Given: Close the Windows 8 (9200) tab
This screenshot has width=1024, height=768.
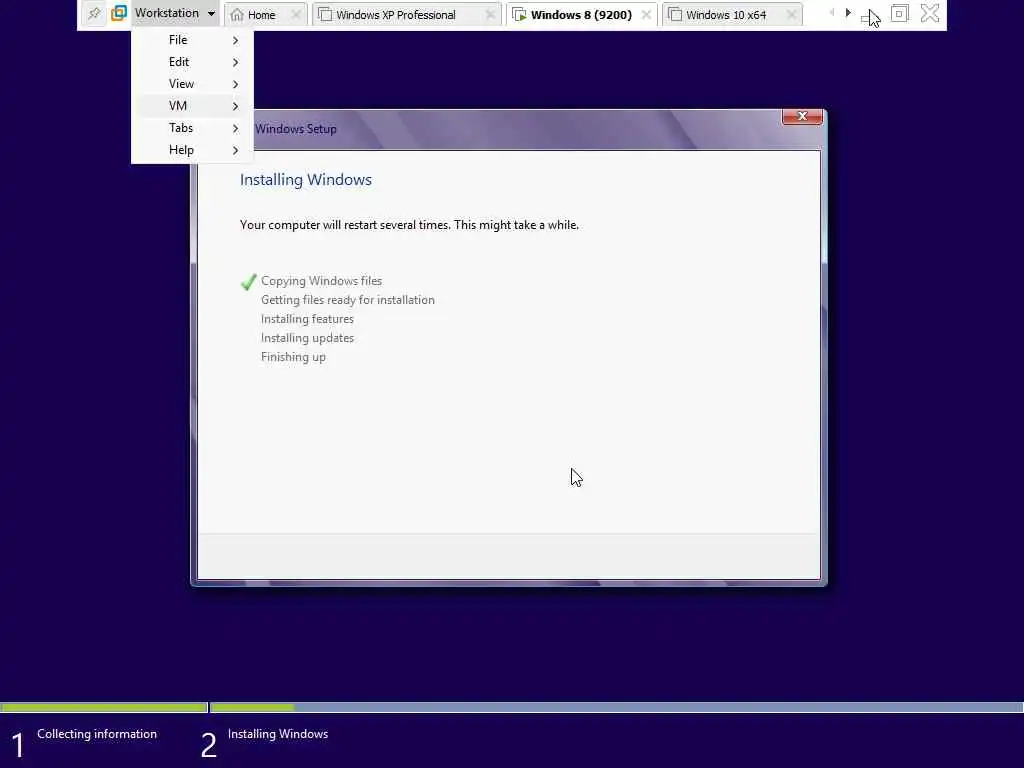Looking at the screenshot, I should point(646,14).
